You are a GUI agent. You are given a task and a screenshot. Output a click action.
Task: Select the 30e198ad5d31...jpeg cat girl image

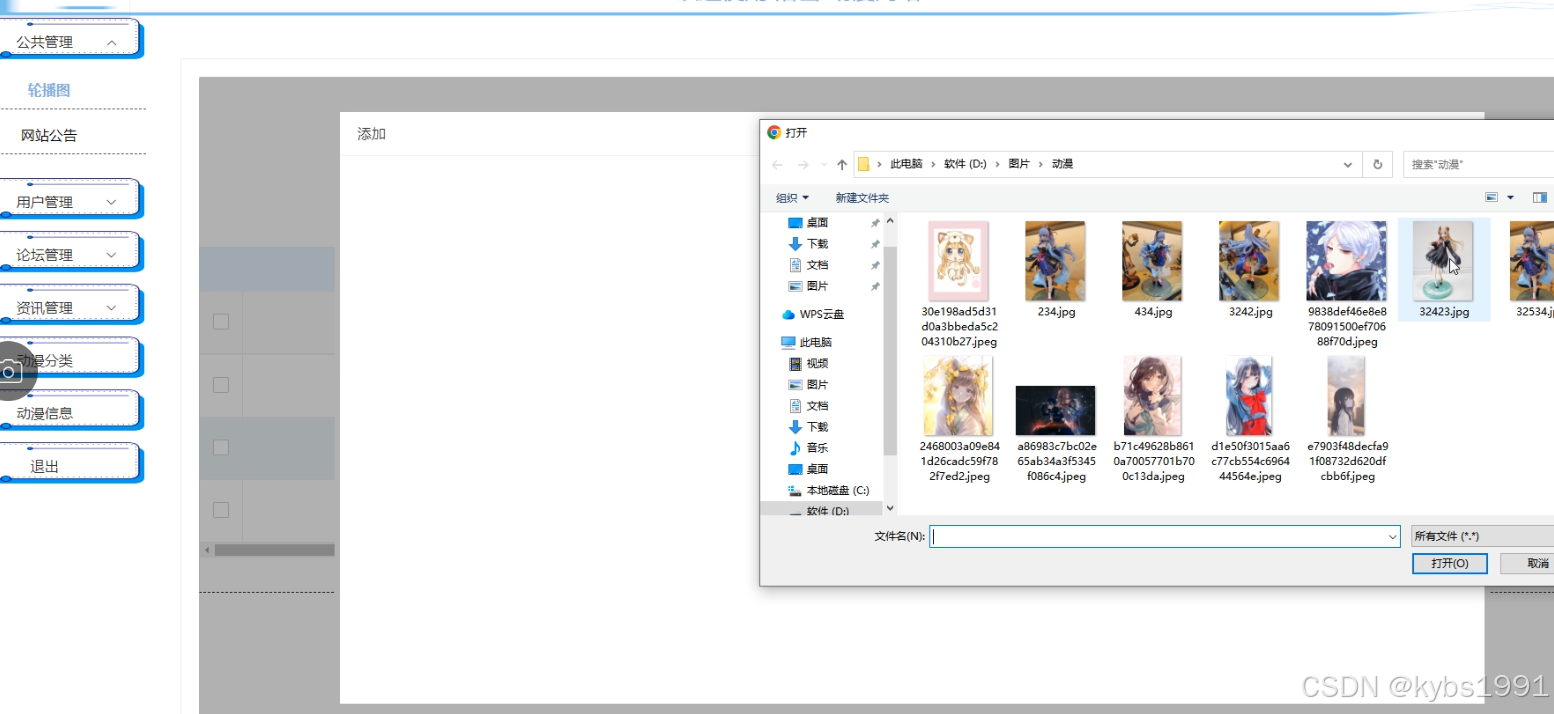click(x=958, y=261)
